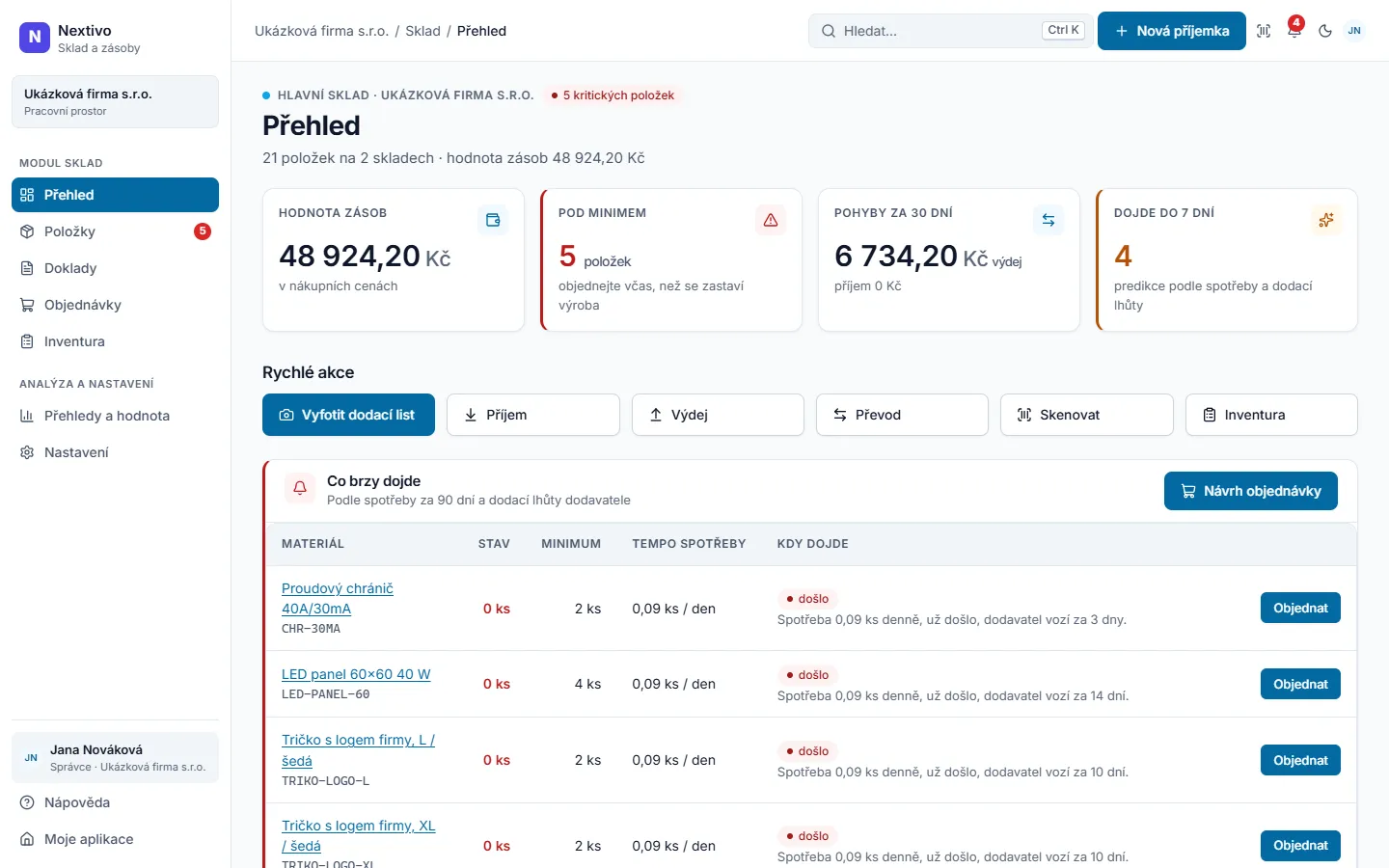Open the LED panel 60×60 40 W link
The width and height of the screenshot is (1389, 868).
(x=356, y=674)
